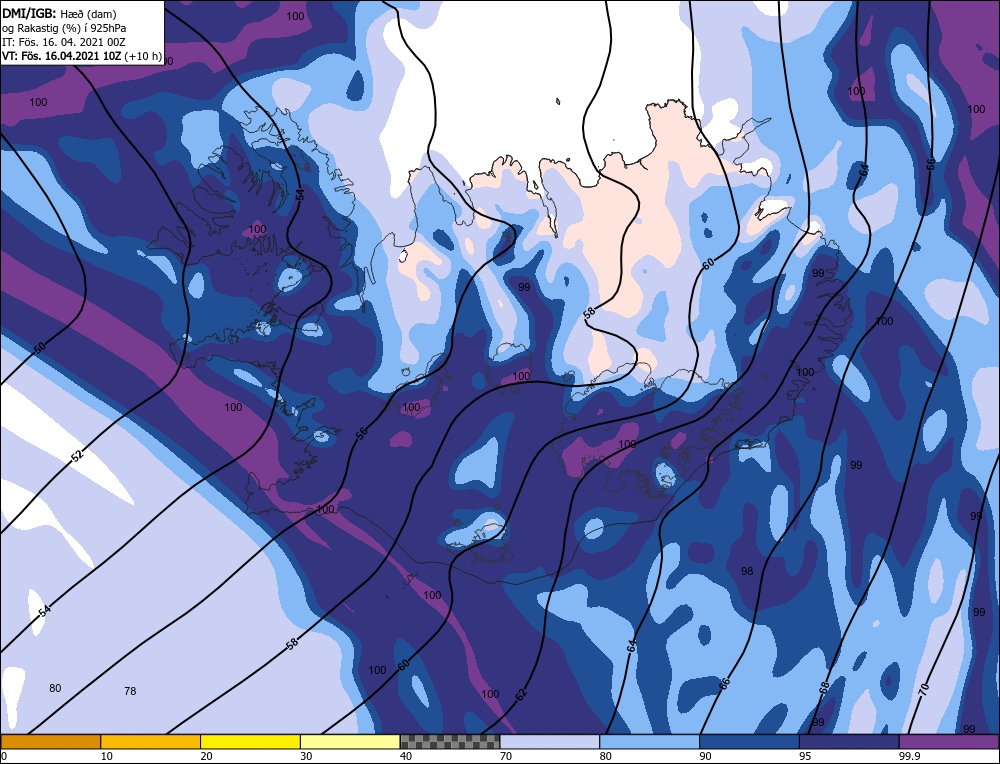The height and width of the screenshot is (764, 1000).
Task: Select the dark indigo 95–99.9 legend swatch
Action: [x=849, y=742]
